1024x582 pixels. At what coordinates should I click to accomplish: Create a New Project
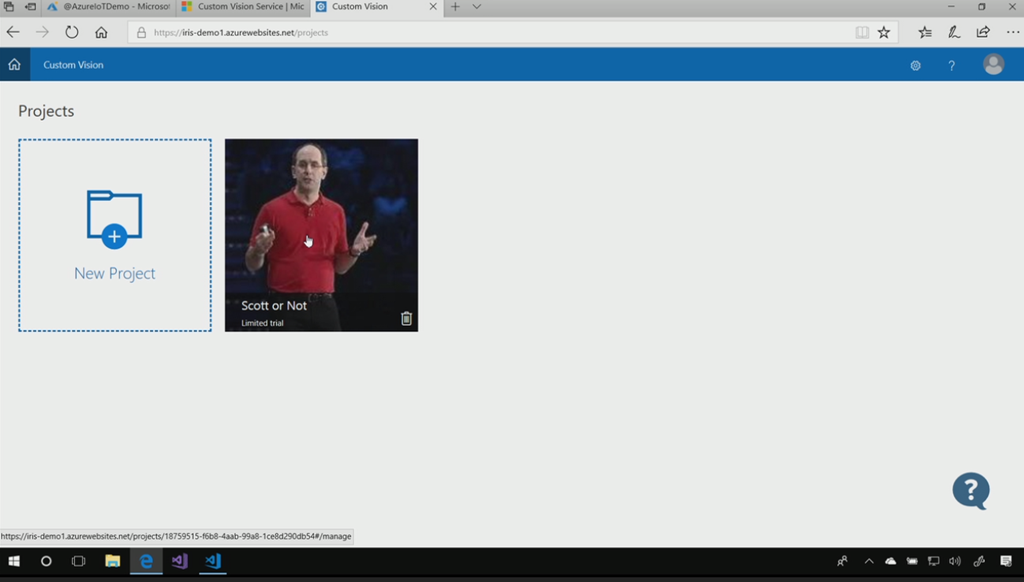click(x=115, y=235)
